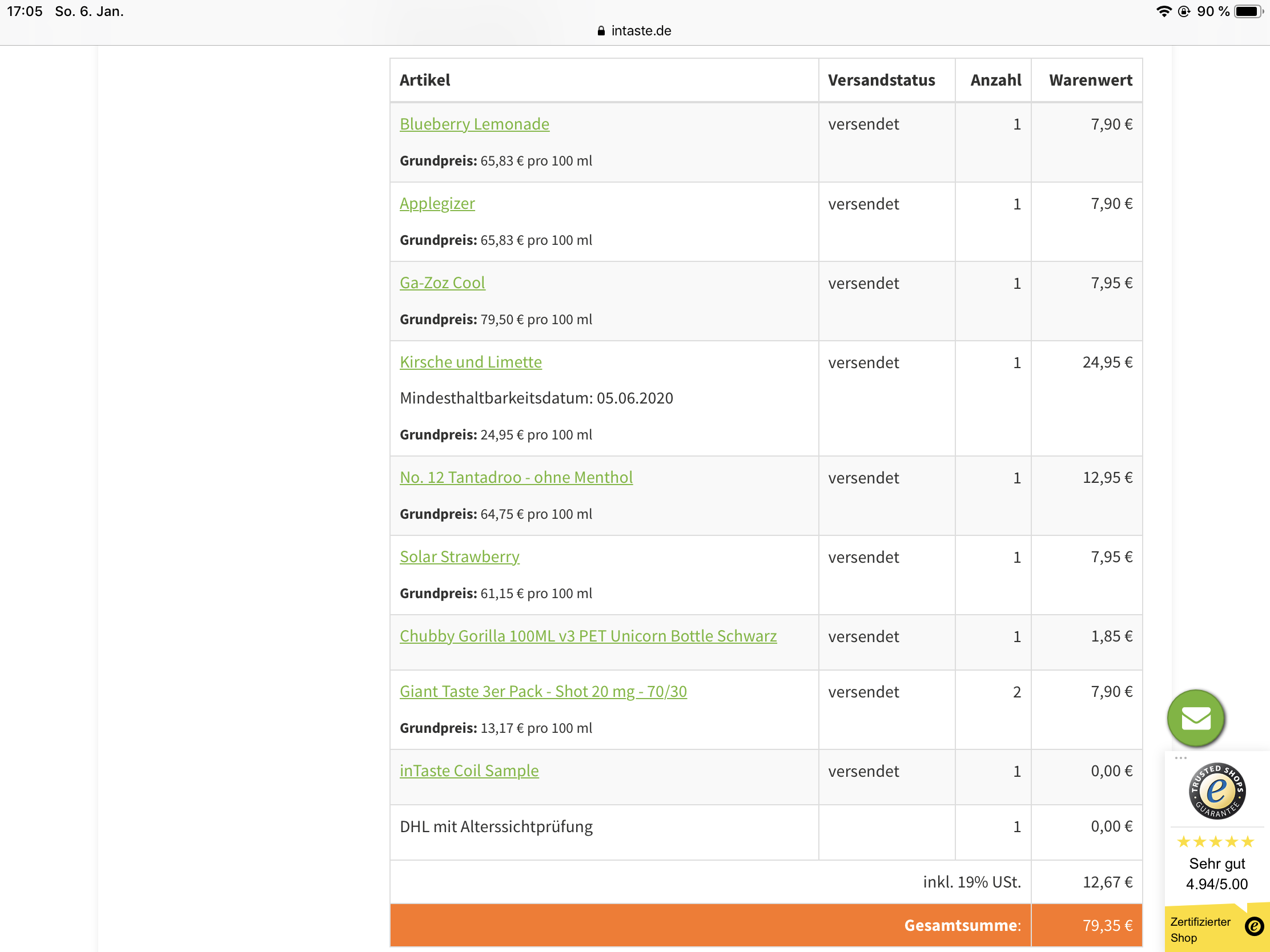Open the Blueberry Lemonade product link
Image resolution: width=1270 pixels, height=952 pixels.
[x=474, y=124]
